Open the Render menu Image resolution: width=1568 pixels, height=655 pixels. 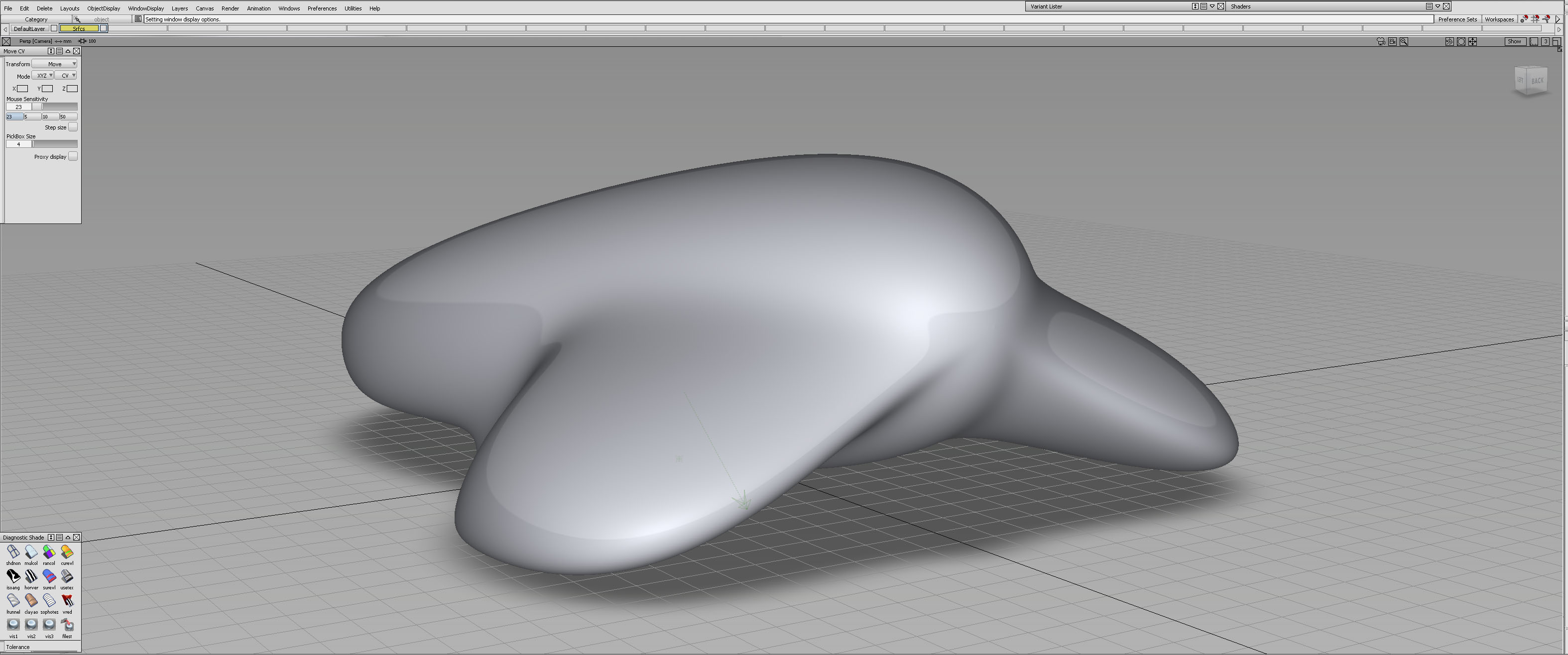tap(230, 8)
